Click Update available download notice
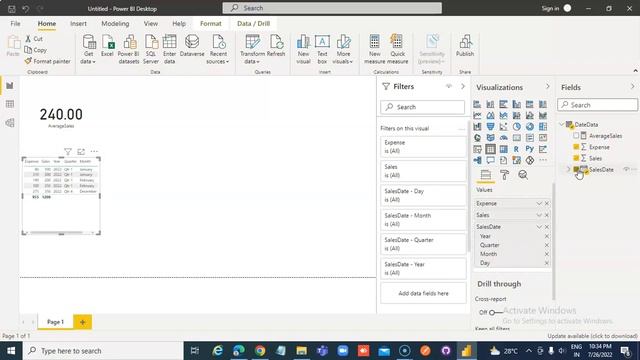 592,336
